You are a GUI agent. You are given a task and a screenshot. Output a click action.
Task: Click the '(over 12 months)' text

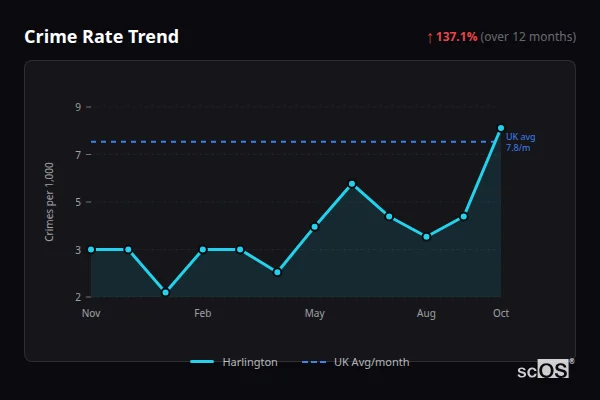(x=528, y=37)
